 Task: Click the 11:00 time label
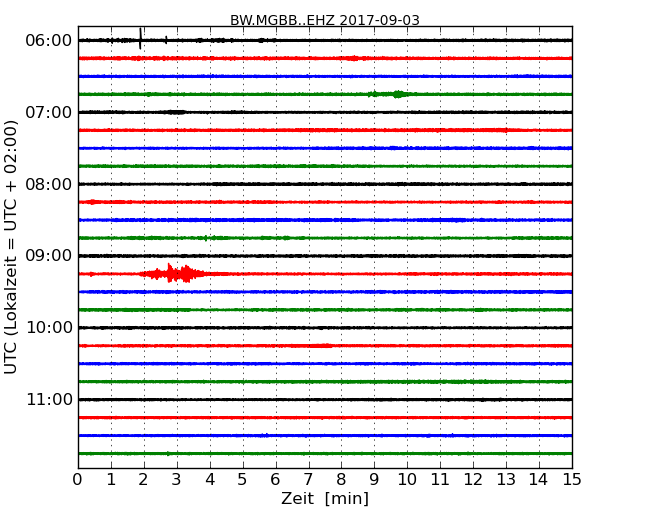tap(49, 399)
